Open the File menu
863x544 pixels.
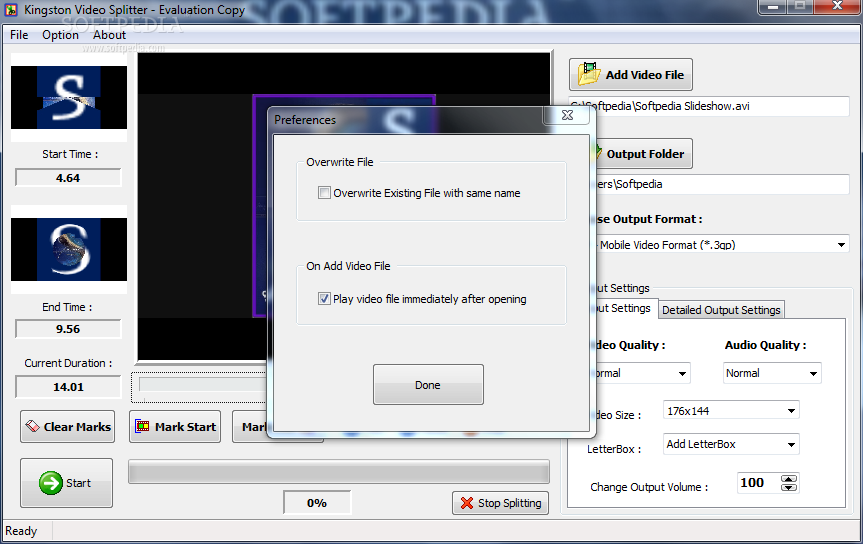(x=19, y=35)
